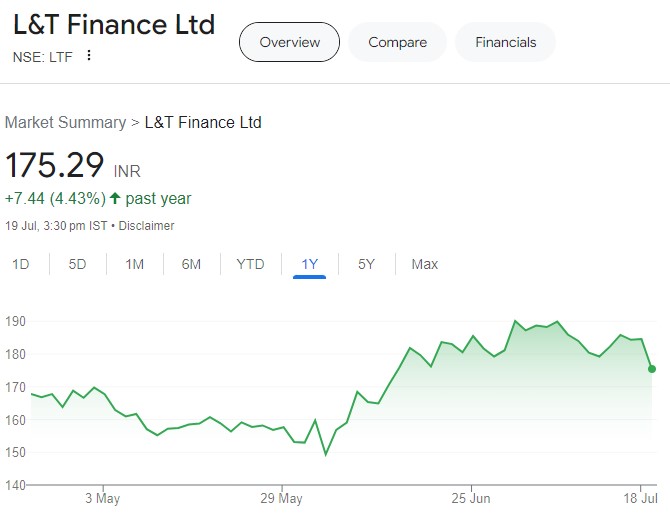
Task: Click the 190 price axis label
Action: pos(15,321)
